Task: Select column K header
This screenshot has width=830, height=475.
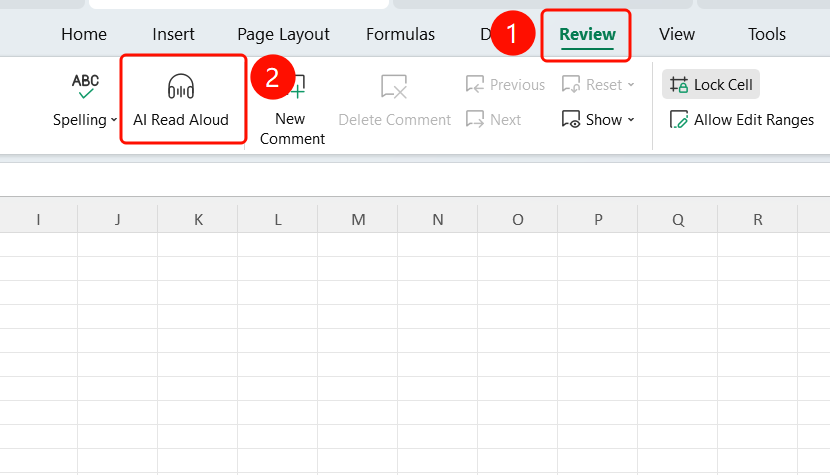Action: pyautogui.click(x=198, y=219)
